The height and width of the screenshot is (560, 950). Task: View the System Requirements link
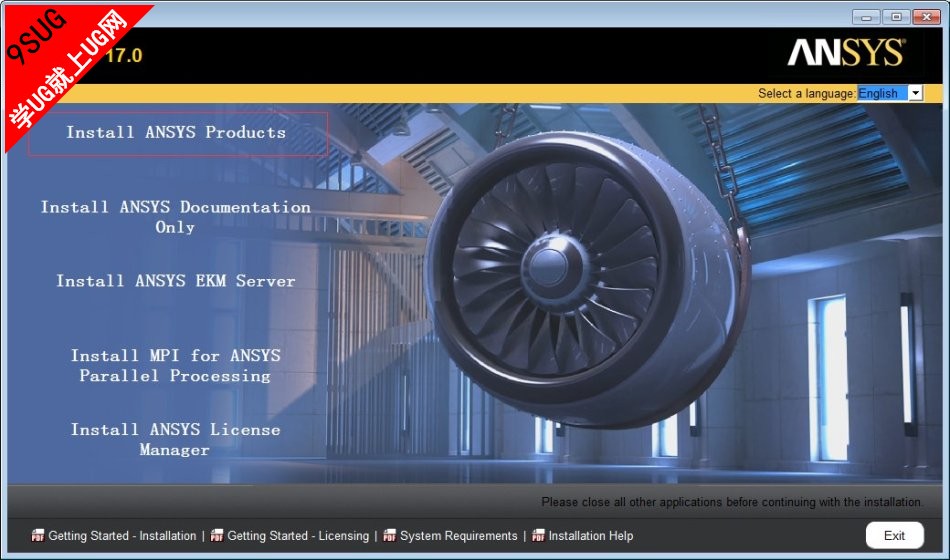click(459, 536)
